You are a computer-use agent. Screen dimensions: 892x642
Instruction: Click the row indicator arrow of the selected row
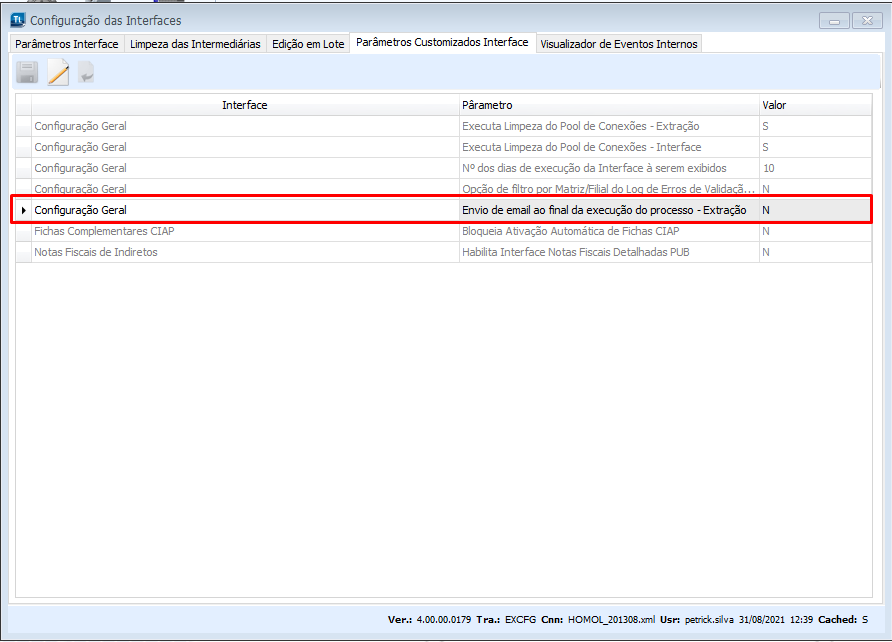[23, 210]
